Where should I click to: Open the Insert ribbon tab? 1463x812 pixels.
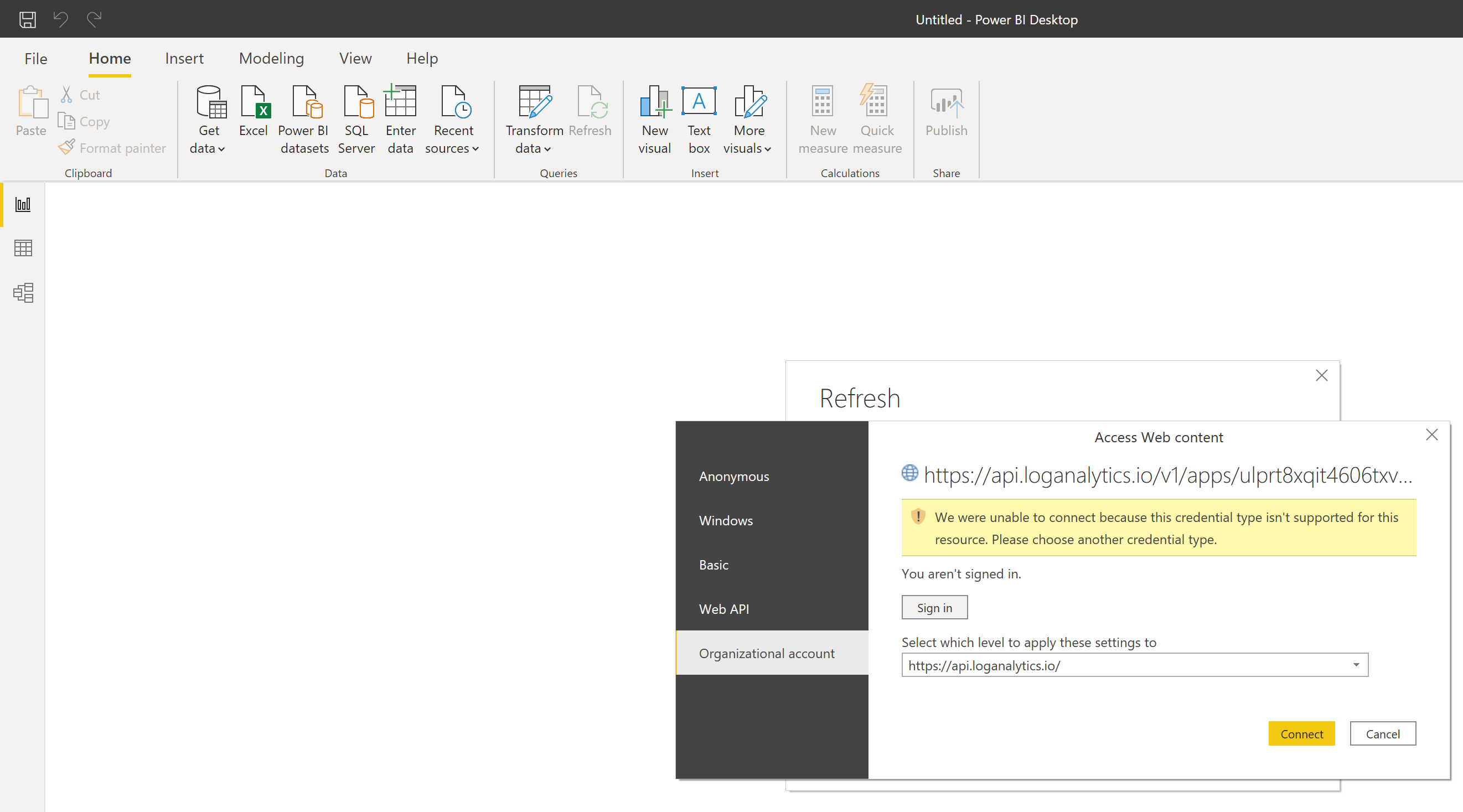point(184,58)
